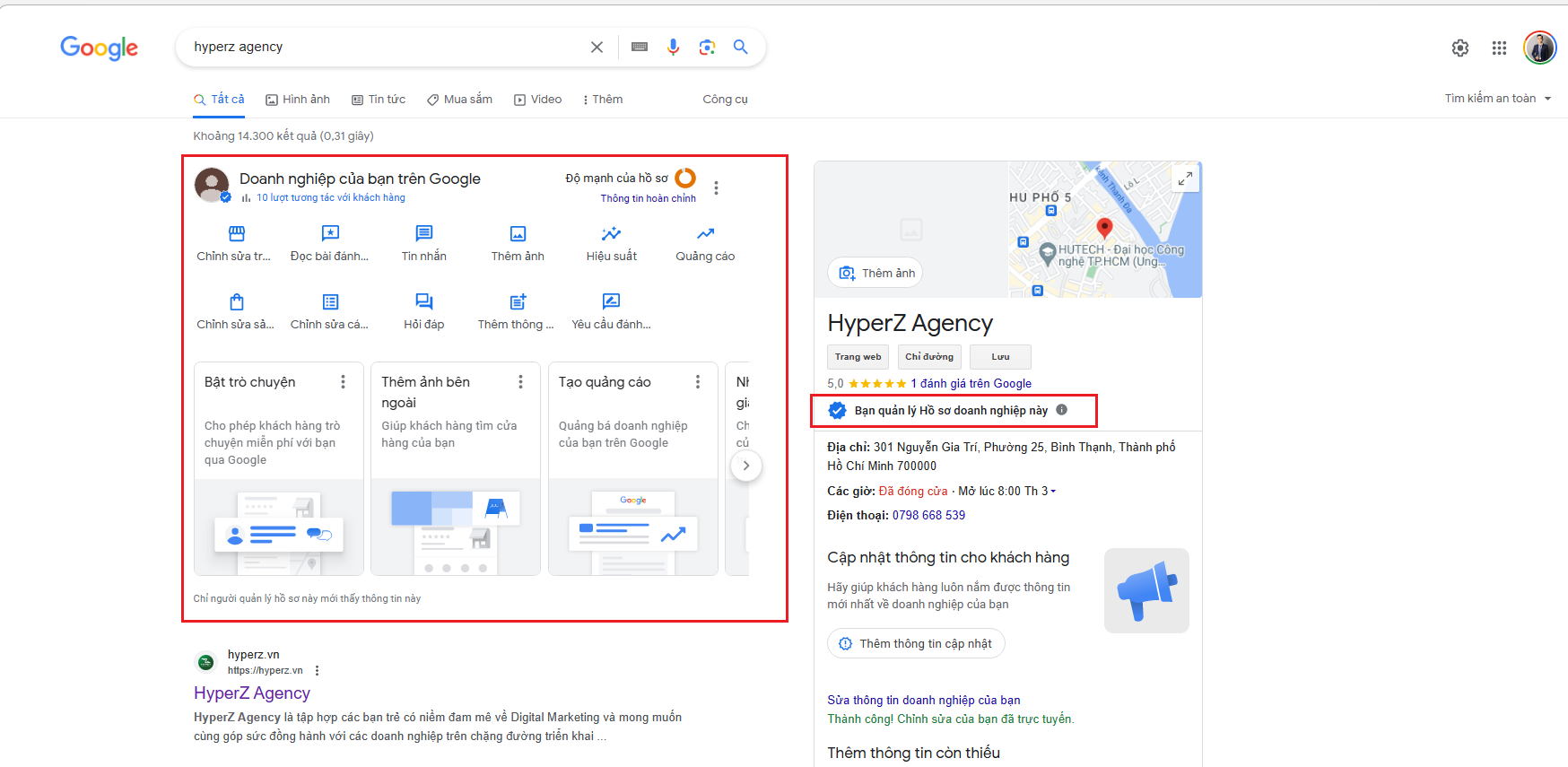This screenshot has width=1568, height=767.
Task: Switch to the Hình ảnh tab
Action: tap(298, 100)
